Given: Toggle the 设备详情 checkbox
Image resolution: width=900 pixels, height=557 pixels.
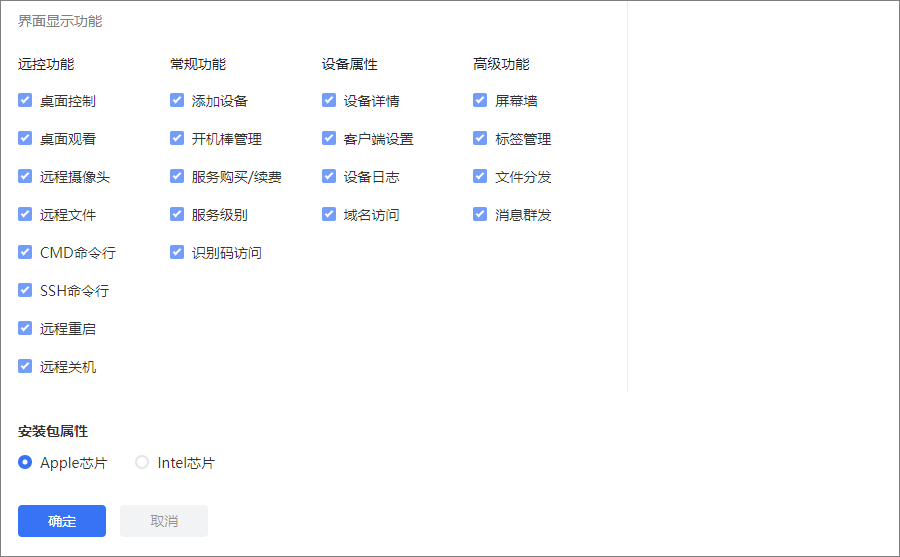Looking at the screenshot, I should (x=329, y=100).
